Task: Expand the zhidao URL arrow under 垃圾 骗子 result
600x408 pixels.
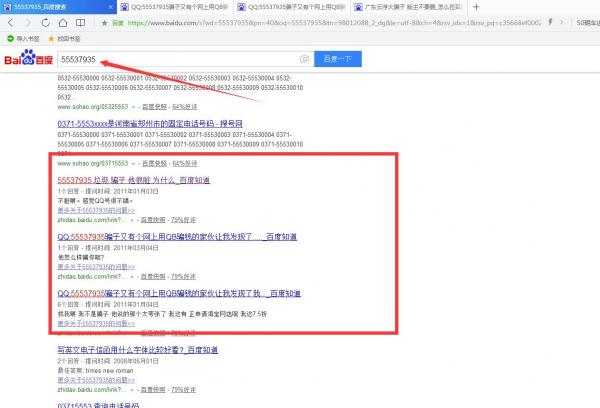Action: click(x=132, y=220)
